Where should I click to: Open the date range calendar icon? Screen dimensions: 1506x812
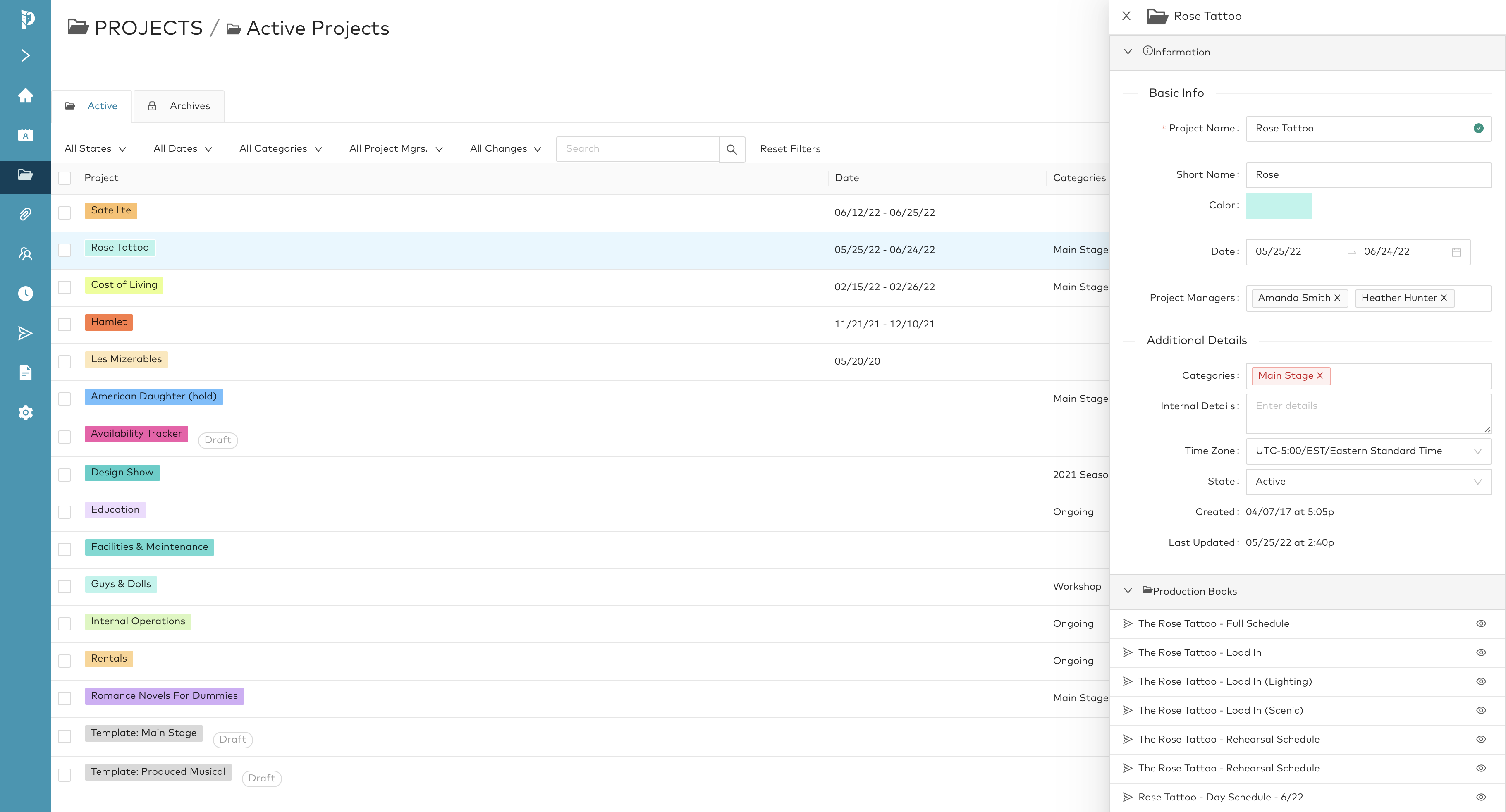click(1456, 252)
